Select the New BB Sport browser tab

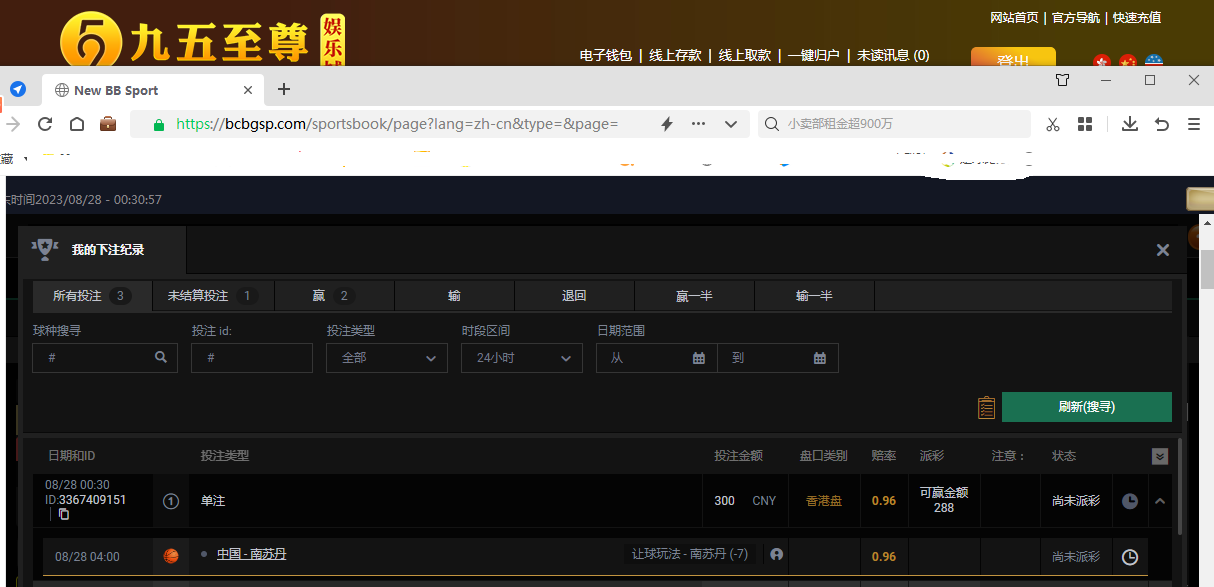(154, 90)
